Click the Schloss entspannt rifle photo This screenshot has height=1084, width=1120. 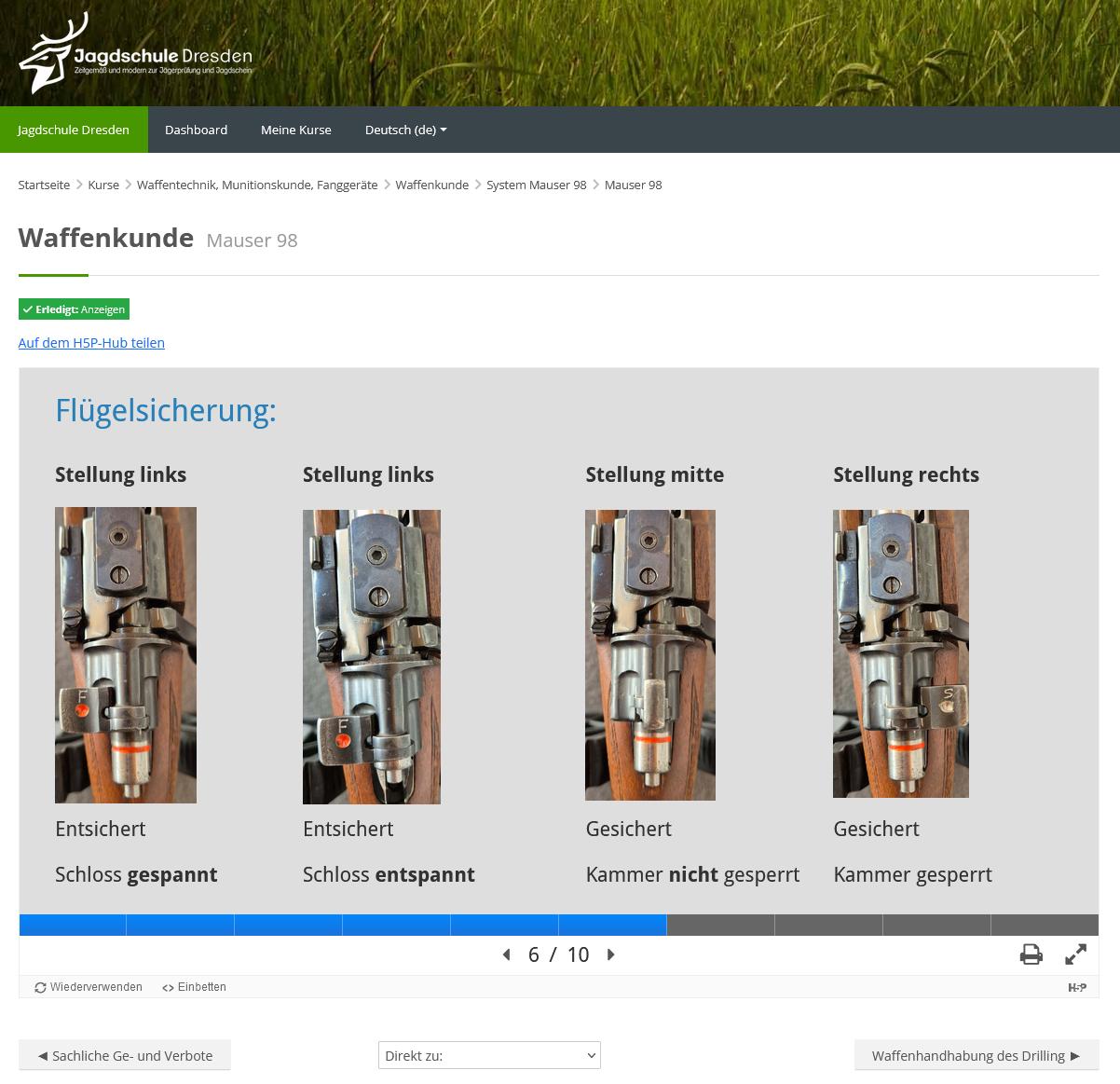click(x=372, y=657)
